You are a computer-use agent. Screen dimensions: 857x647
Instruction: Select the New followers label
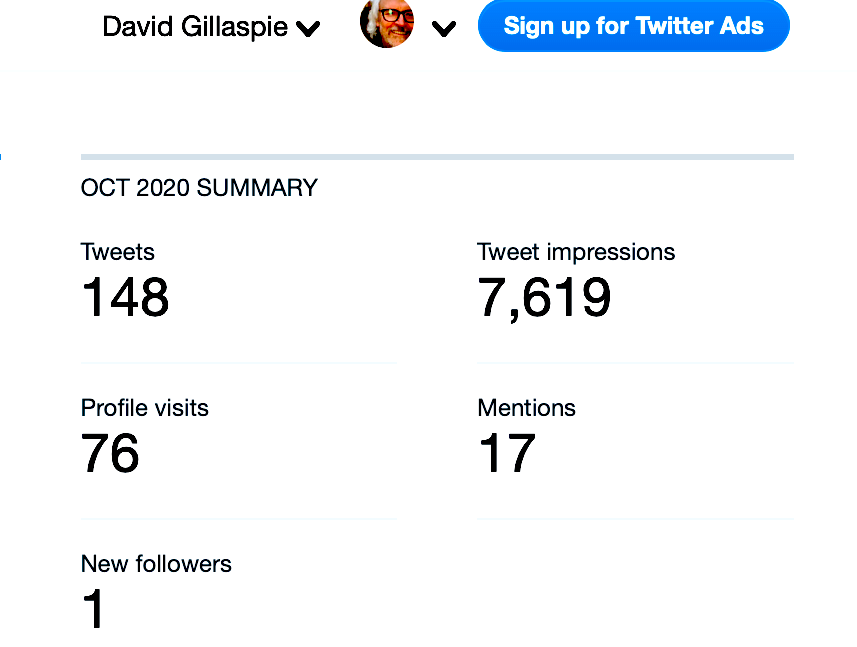click(x=156, y=564)
